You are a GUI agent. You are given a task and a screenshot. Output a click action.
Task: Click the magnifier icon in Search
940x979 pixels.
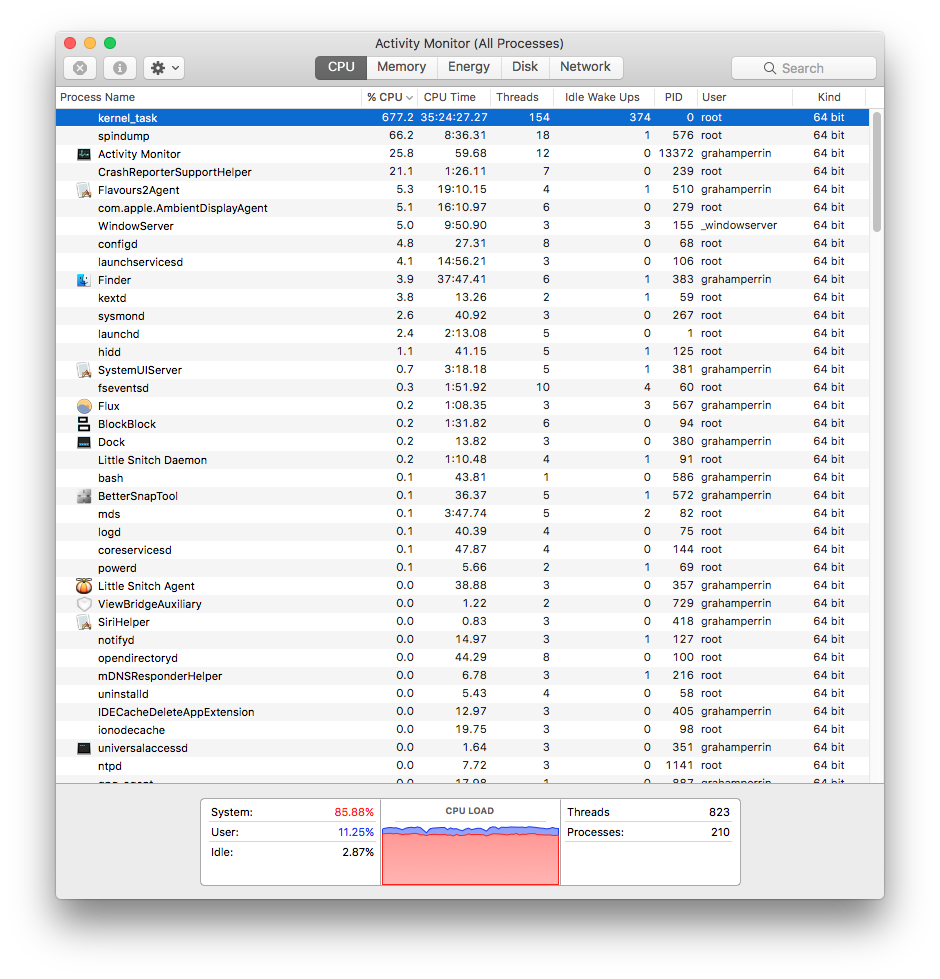(x=770, y=68)
